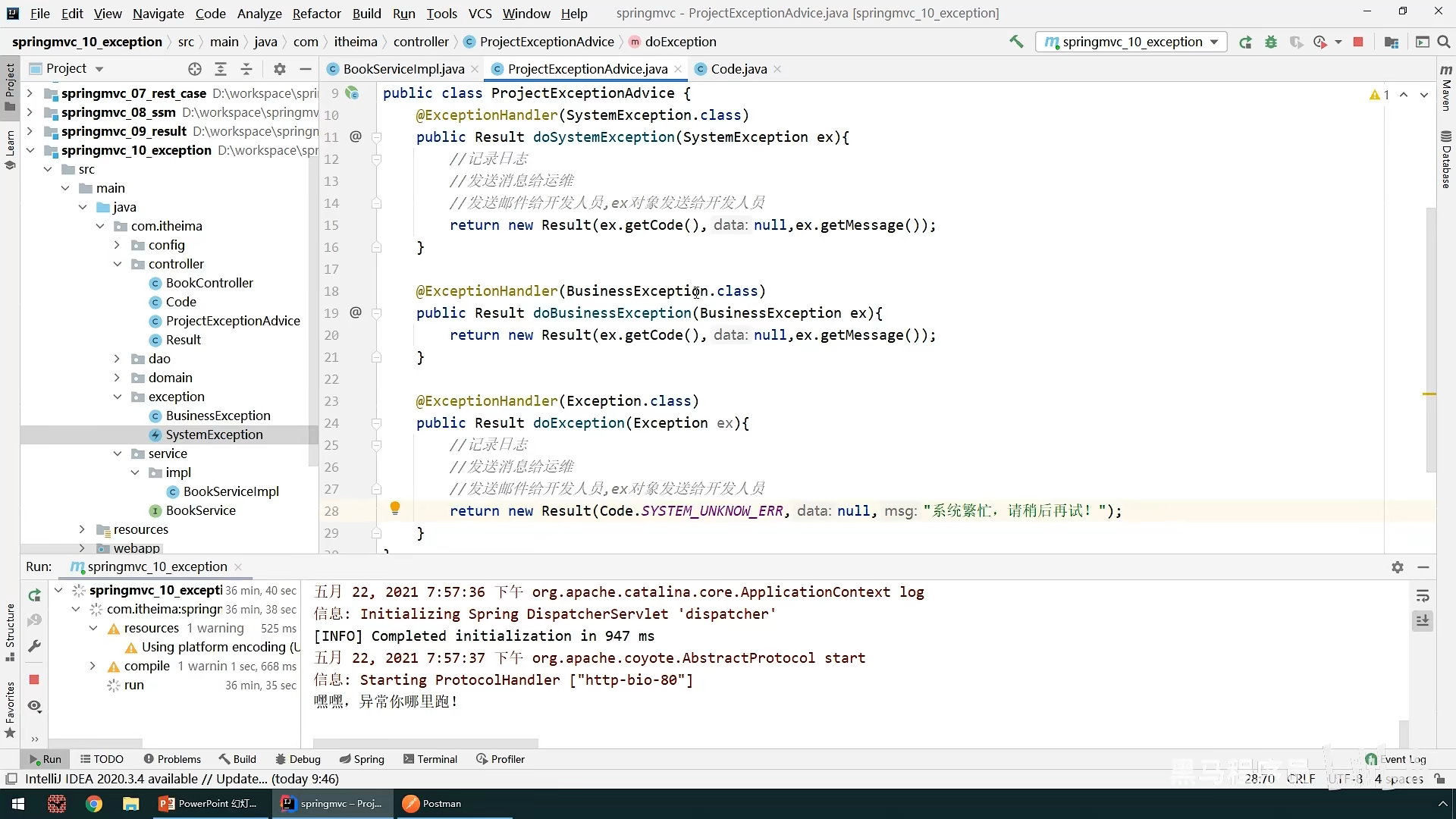
Task: Click the rerun icon in top toolbar
Action: coord(1245,42)
